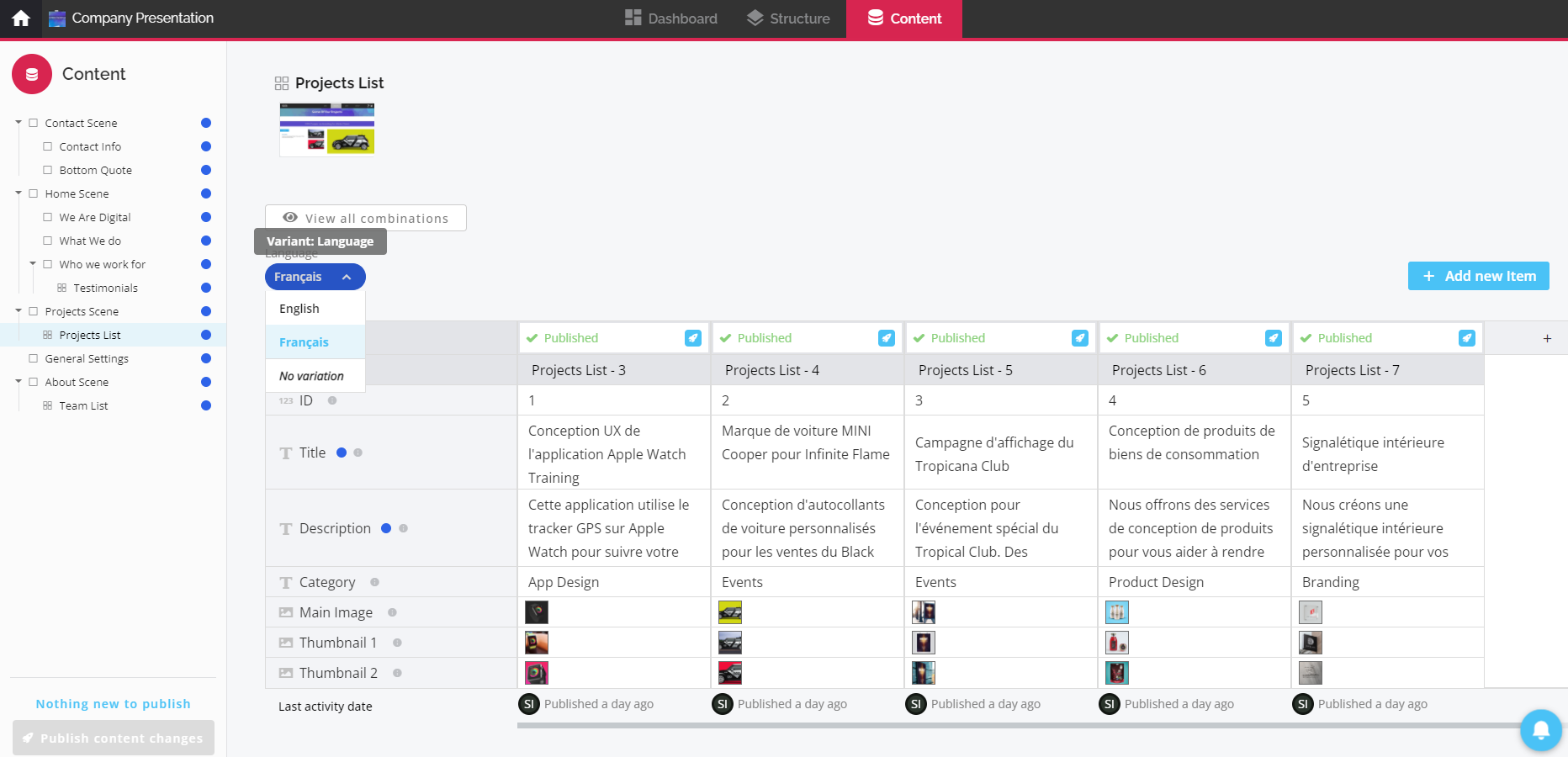This screenshot has height=757, width=1568.
Task: Click the Team List grid icon in tree
Action: pyautogui.click(x=47, y=405)
